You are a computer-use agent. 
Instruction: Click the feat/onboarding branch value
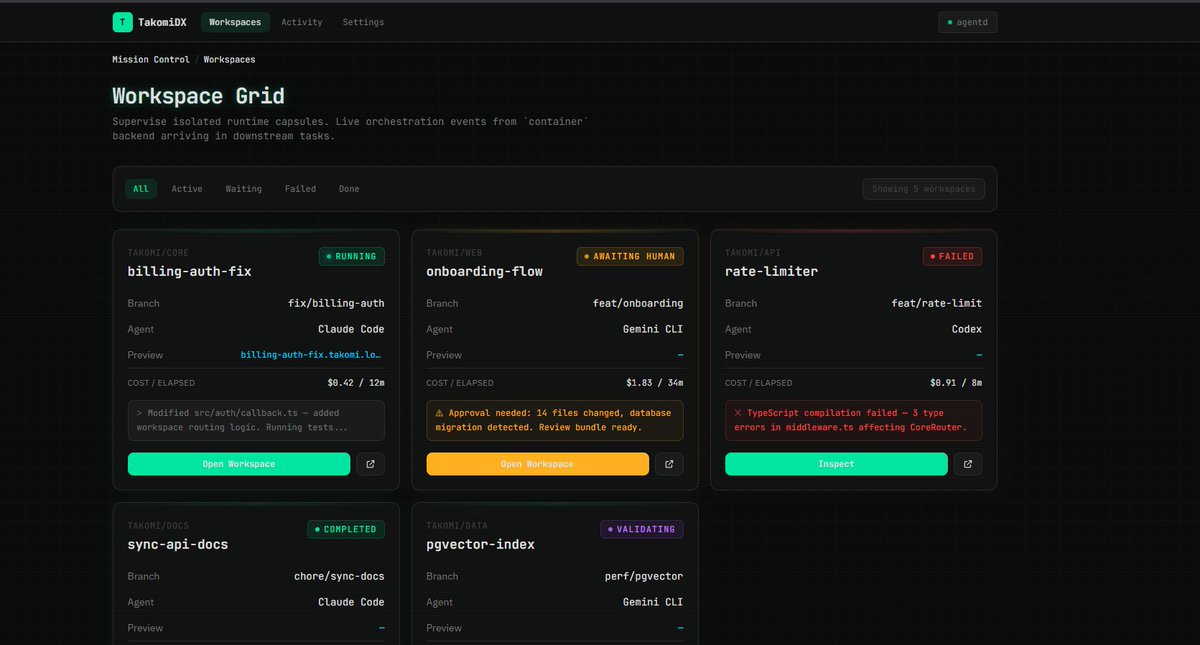tap(638, 303)
